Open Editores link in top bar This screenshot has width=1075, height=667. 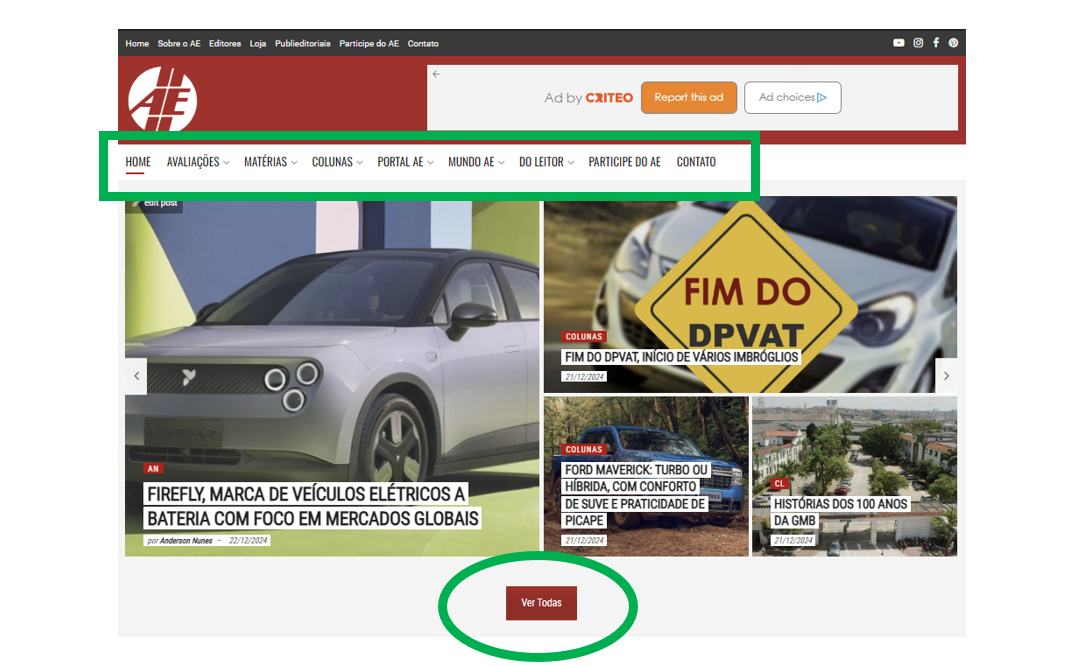(x=225, y=44)
